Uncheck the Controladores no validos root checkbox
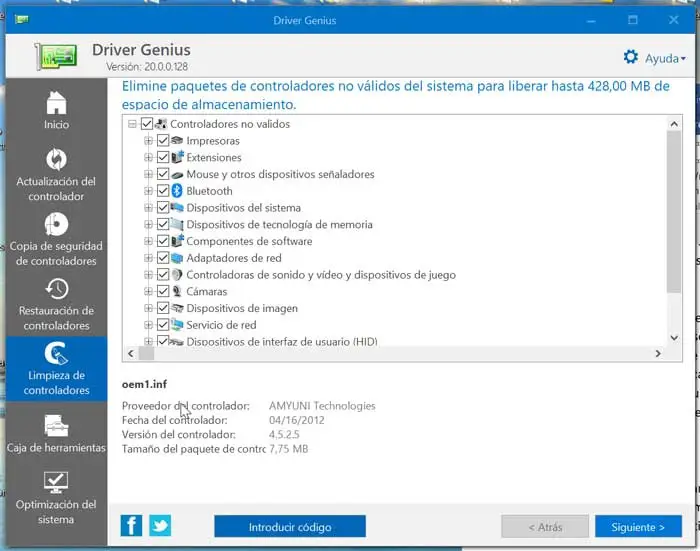The image size is (700, 551). [146, 124]
